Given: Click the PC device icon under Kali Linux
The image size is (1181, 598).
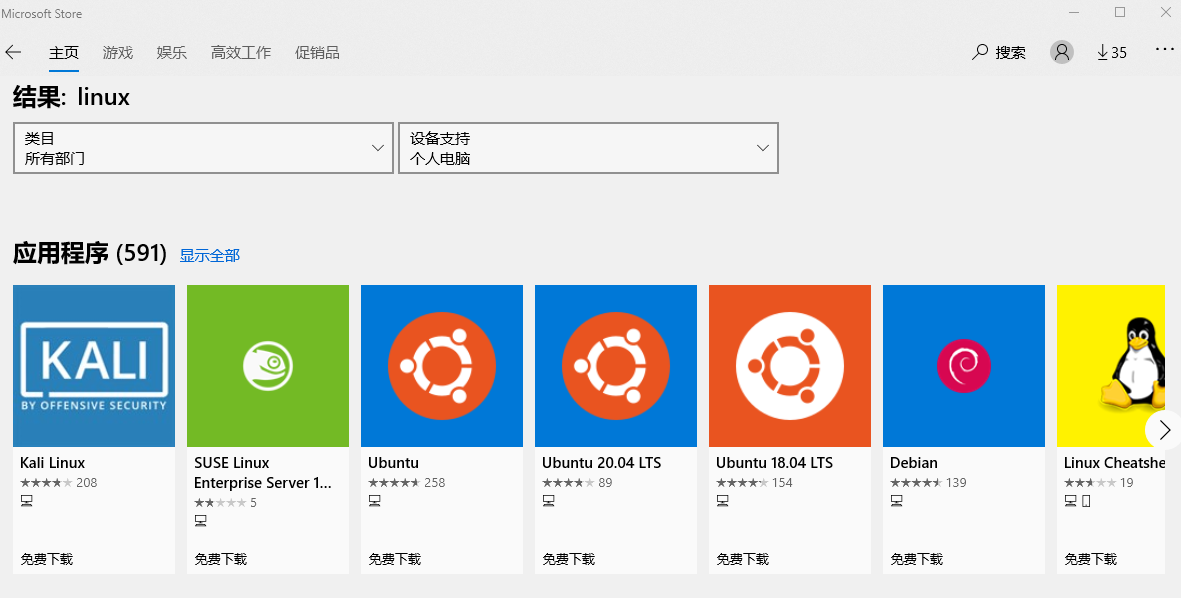Looking at the screenshot, I should pos(26,501).
